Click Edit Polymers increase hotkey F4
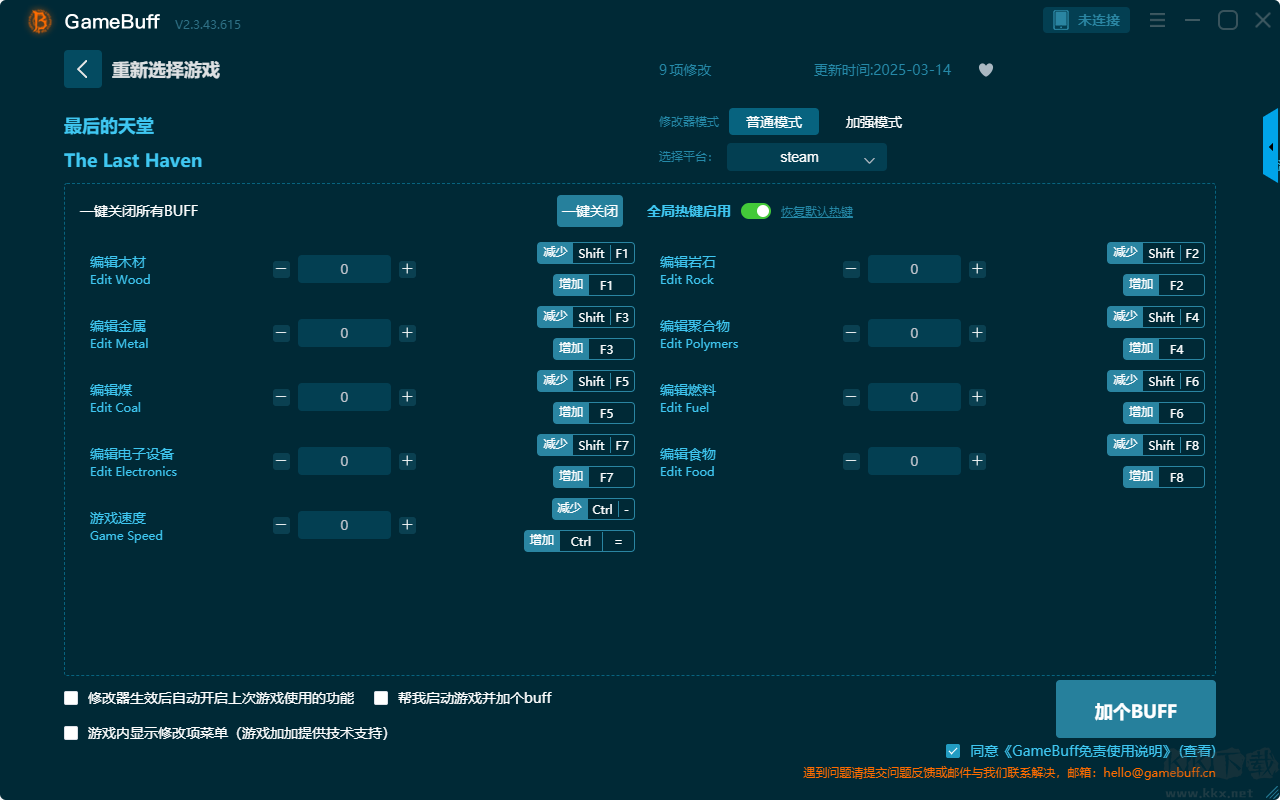The image size is (1280, 800). [x=1164, y=349]
